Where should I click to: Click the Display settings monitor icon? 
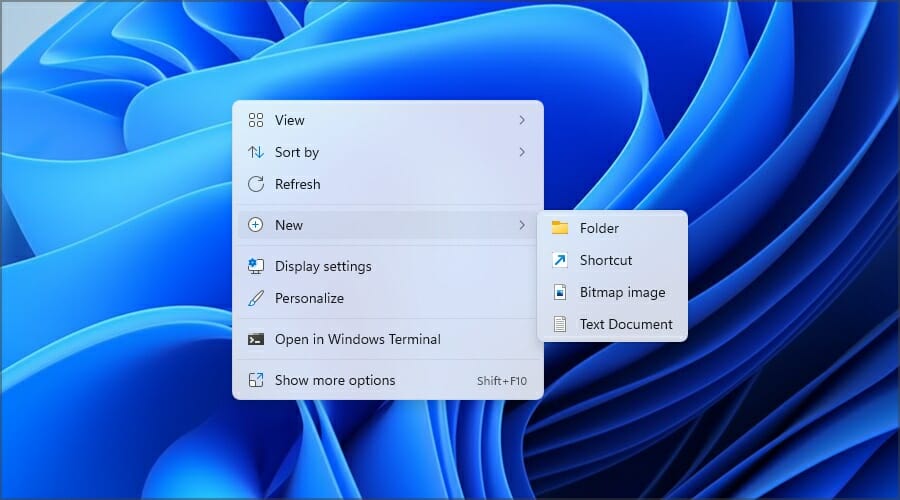pyautogui.click(x=255, y=266)
